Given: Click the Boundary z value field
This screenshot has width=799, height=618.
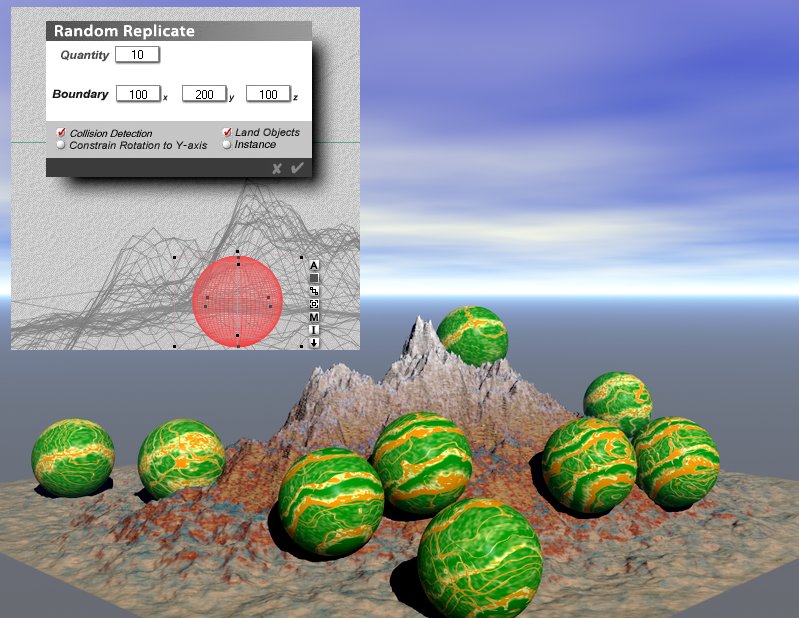Looking at the screenshot, I should [x=269, y=94].
